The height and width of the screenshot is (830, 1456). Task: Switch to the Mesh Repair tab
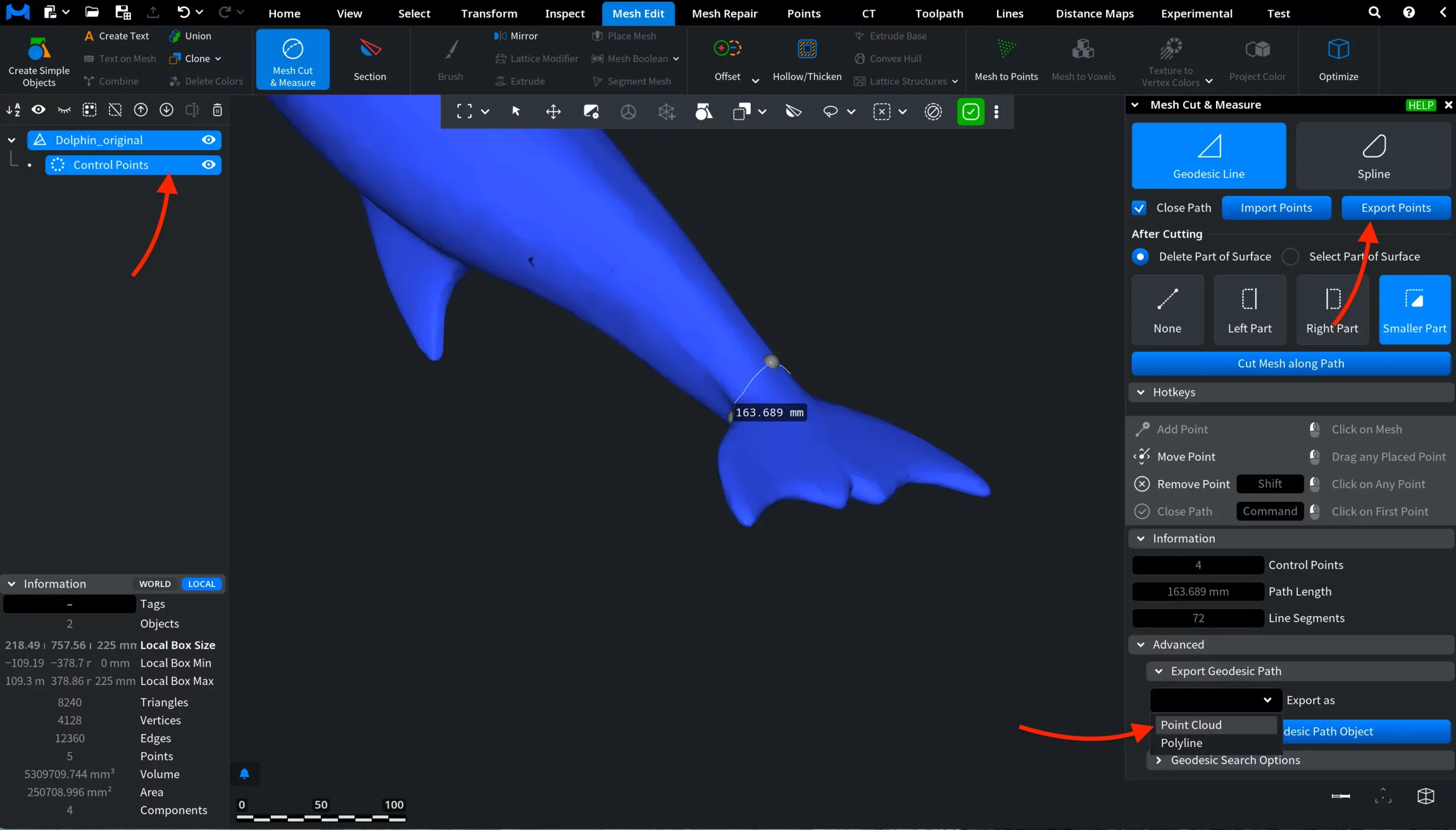[724, 13]
